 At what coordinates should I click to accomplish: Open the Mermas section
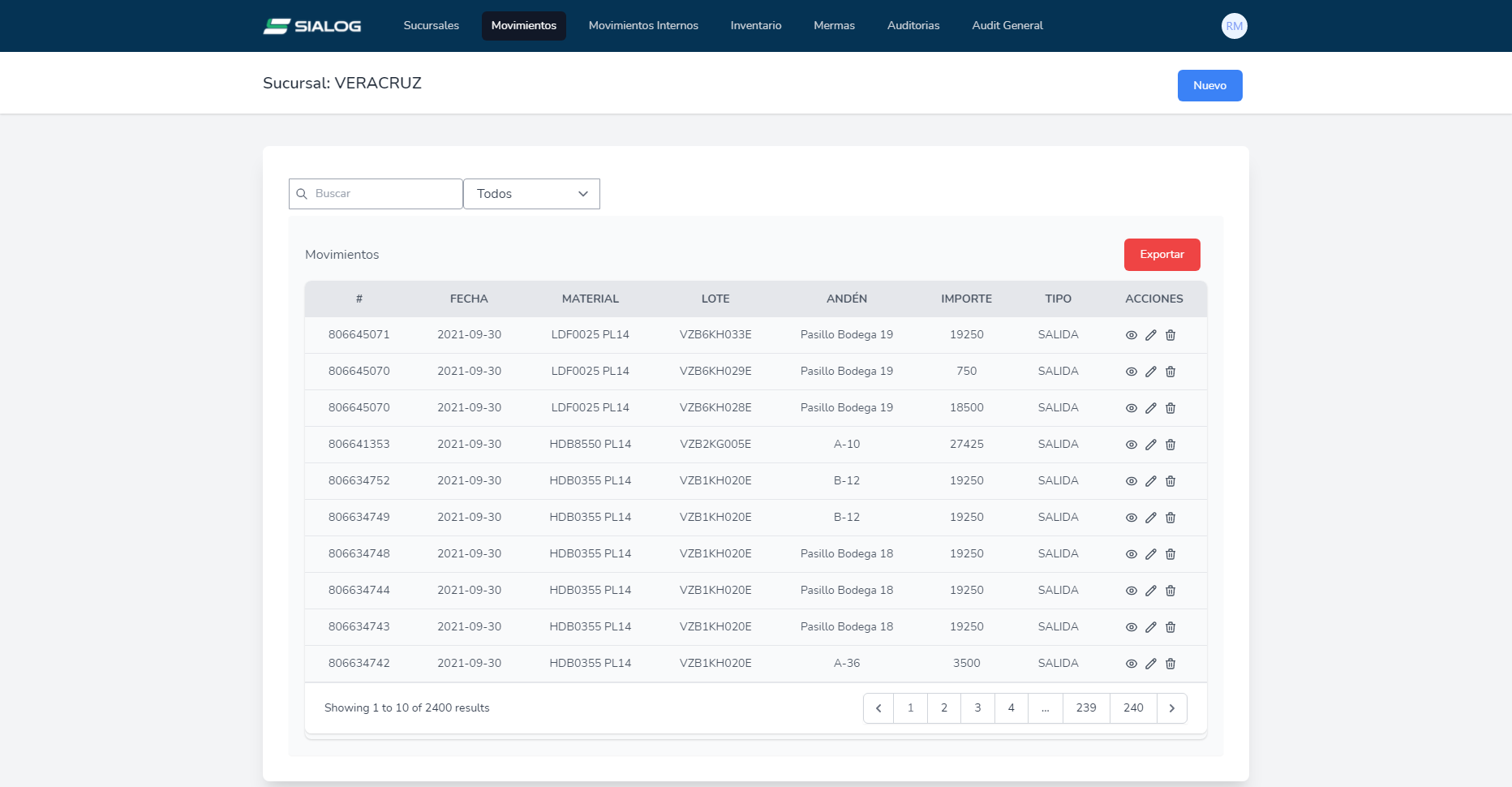point(834,26)
